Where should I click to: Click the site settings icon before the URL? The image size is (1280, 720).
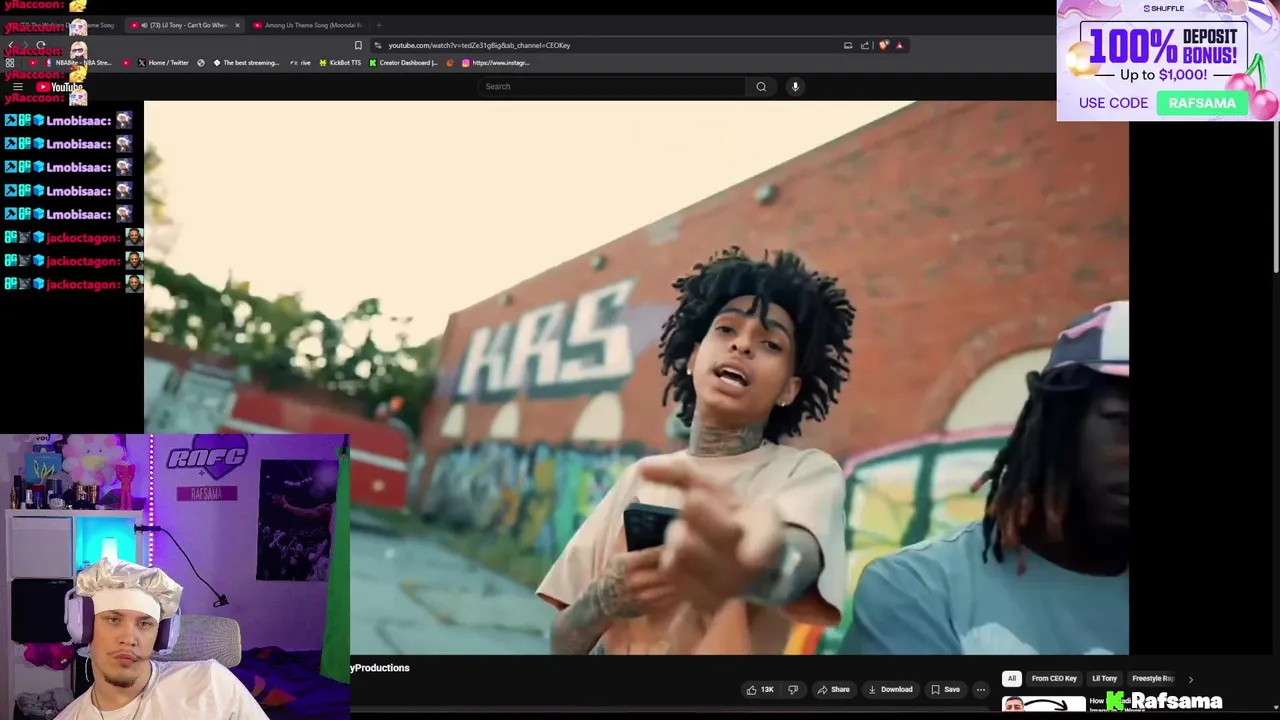378,45
